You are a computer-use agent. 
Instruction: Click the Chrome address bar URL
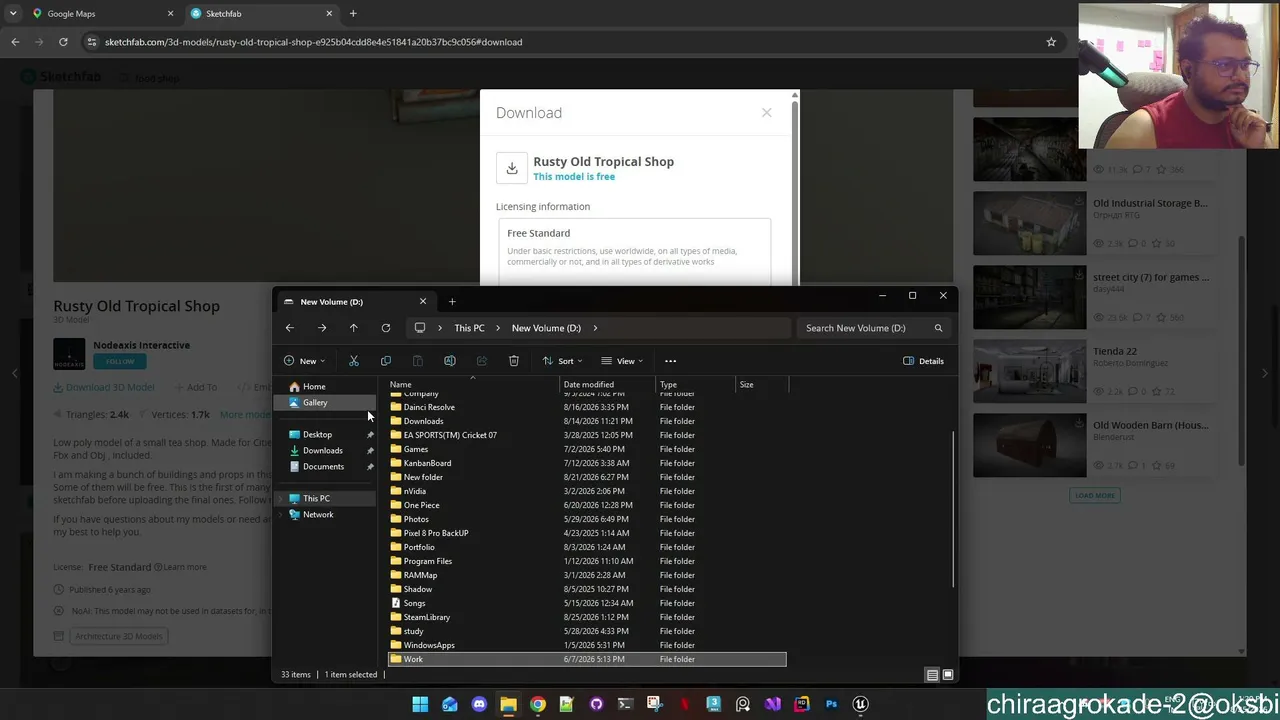[313, 42]
